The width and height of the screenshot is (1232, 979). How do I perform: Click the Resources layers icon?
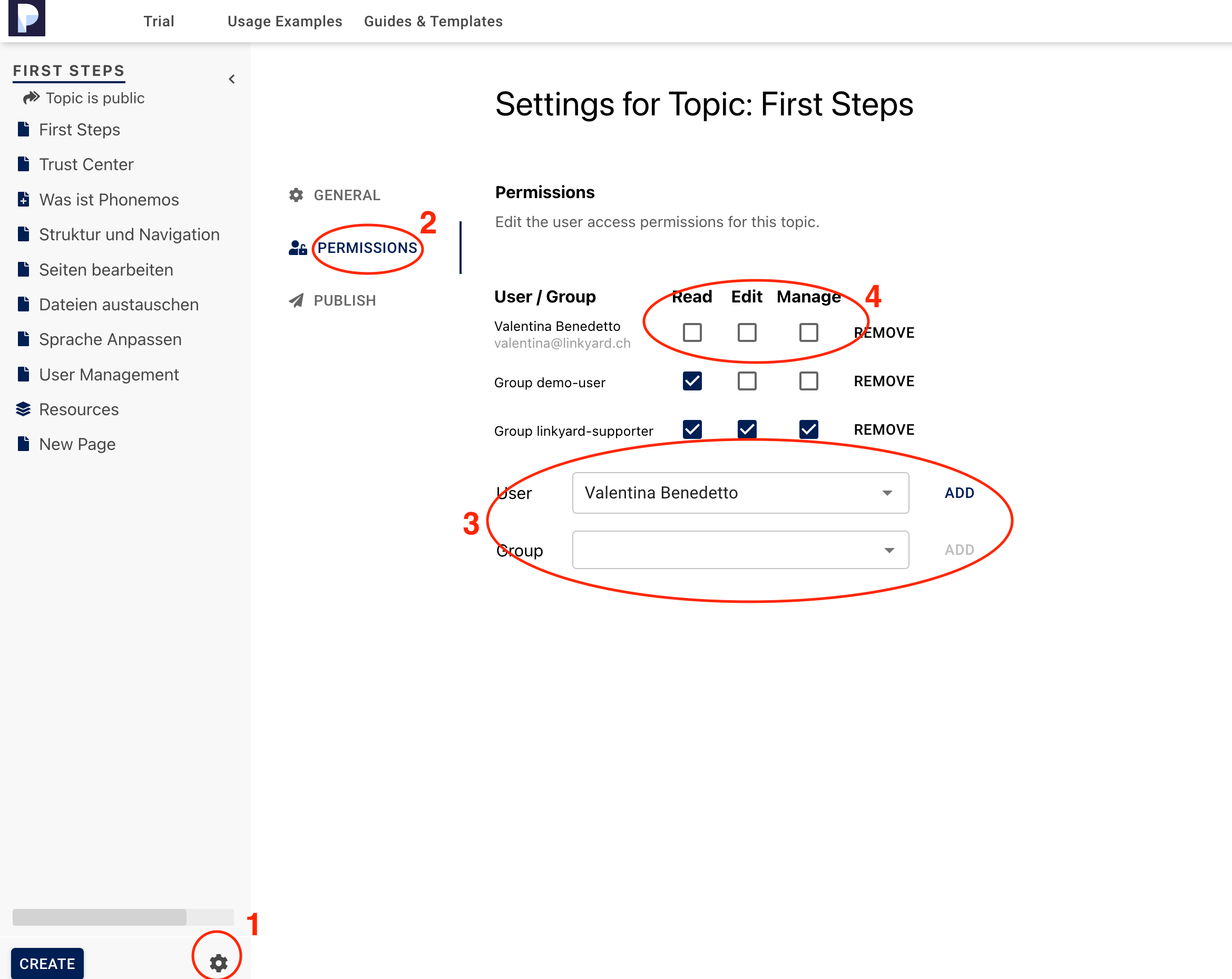click(23, 409)
